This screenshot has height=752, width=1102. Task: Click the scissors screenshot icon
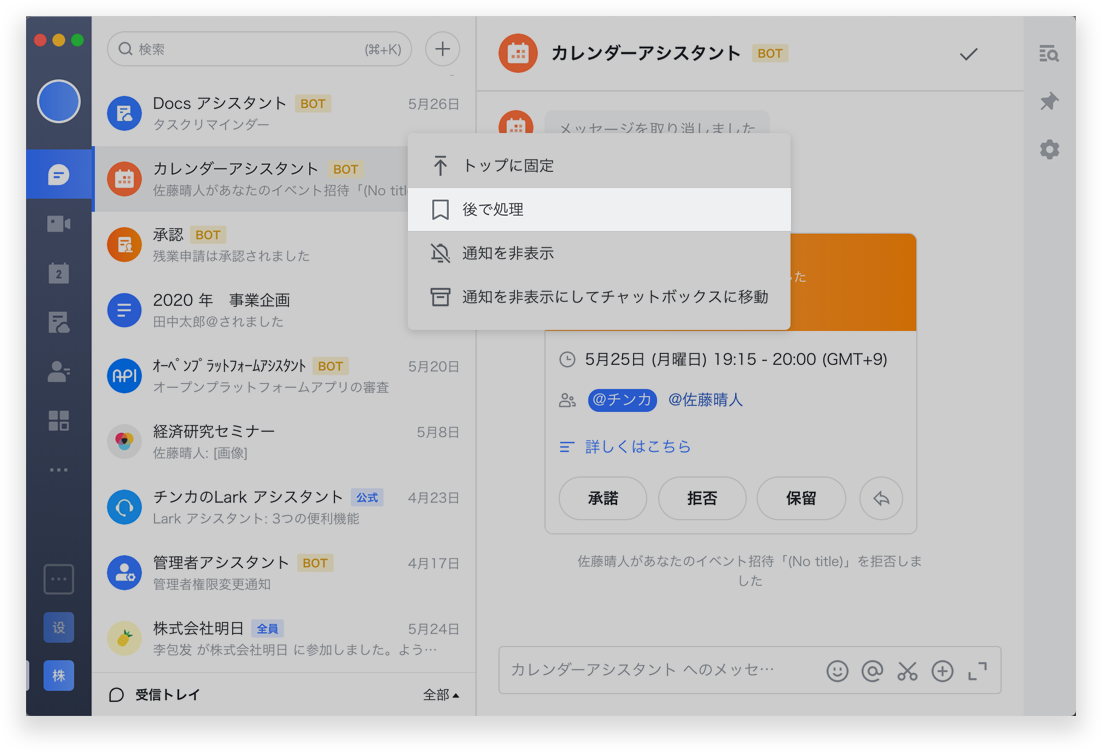907,671
